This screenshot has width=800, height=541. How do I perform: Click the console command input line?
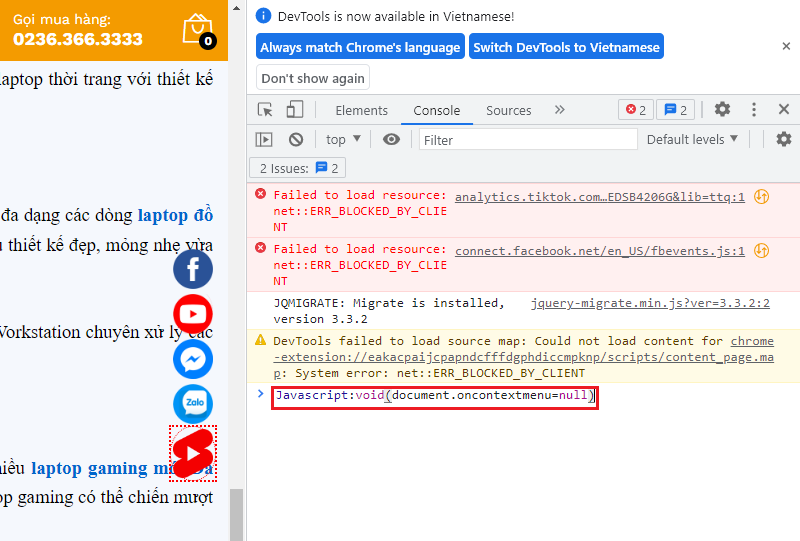435,395
